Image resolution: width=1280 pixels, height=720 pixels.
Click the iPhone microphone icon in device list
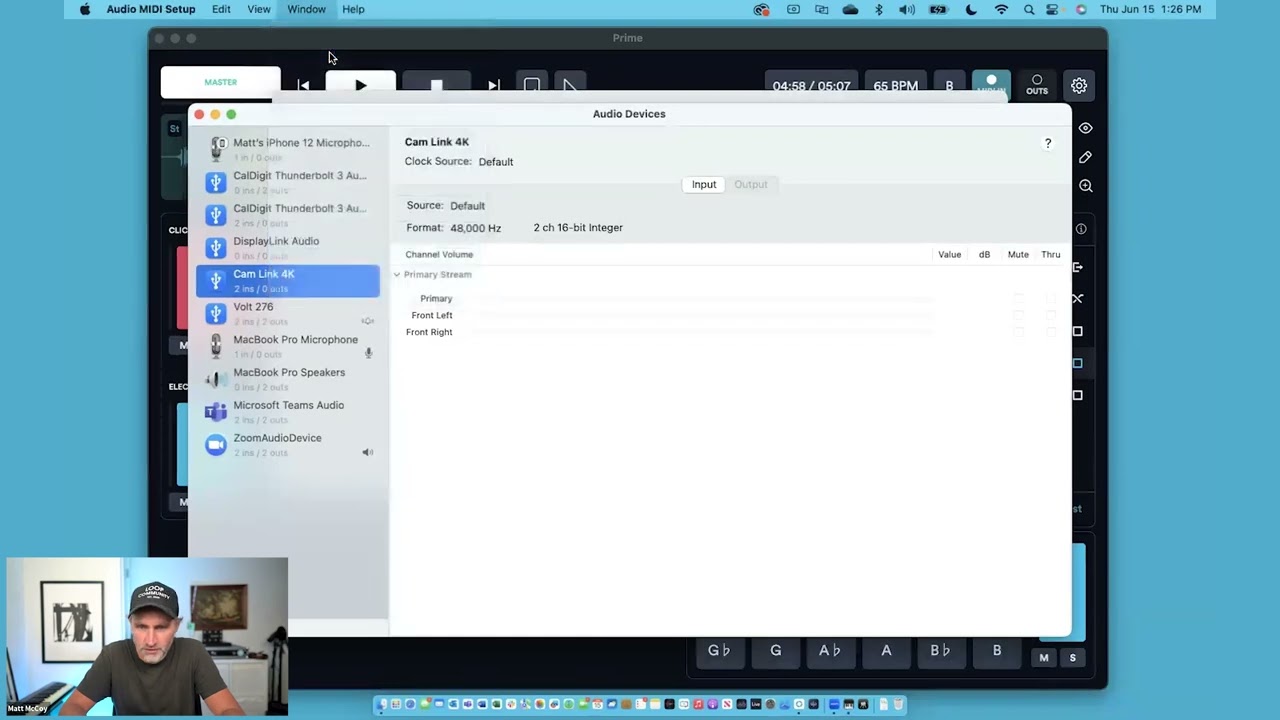pyautogui.click(x=216, y=149)
